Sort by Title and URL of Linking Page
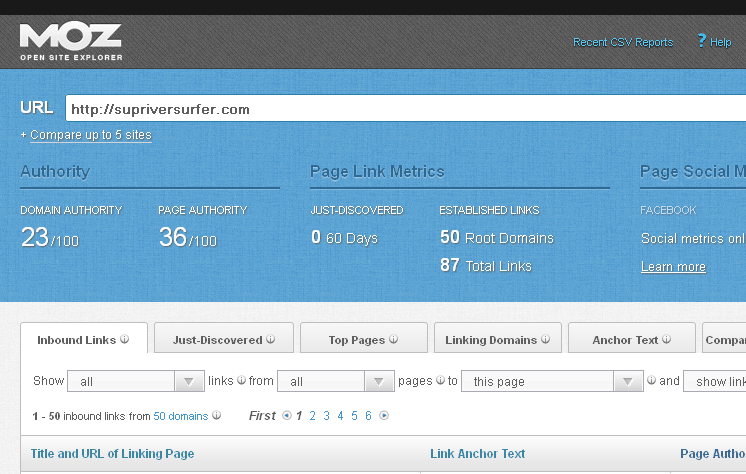 [x=112, y=454]
